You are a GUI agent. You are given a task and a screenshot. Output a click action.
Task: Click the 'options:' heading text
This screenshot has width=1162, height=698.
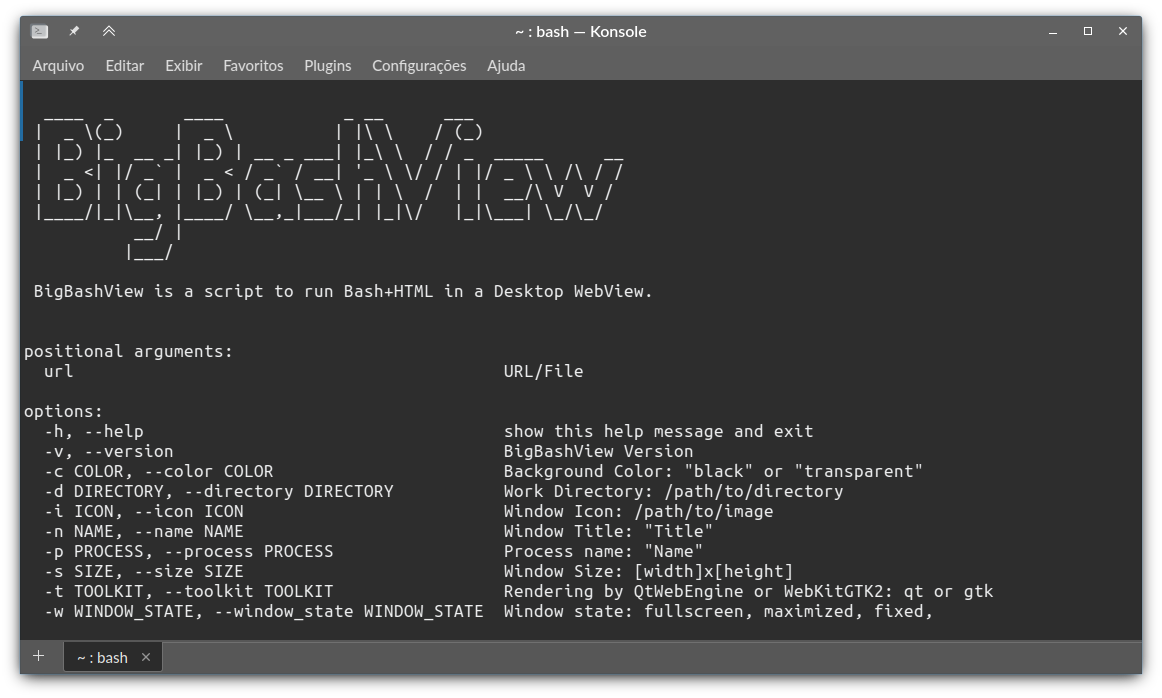(63, 411)
